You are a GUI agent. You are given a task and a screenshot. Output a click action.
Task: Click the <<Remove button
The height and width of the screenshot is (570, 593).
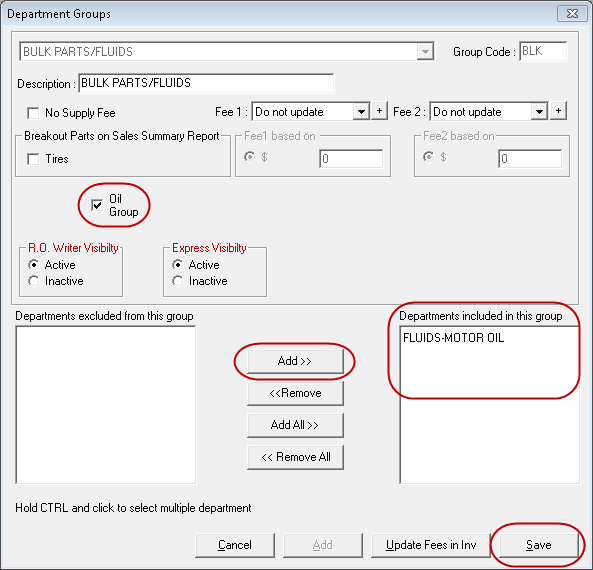(x=295, y=393)
